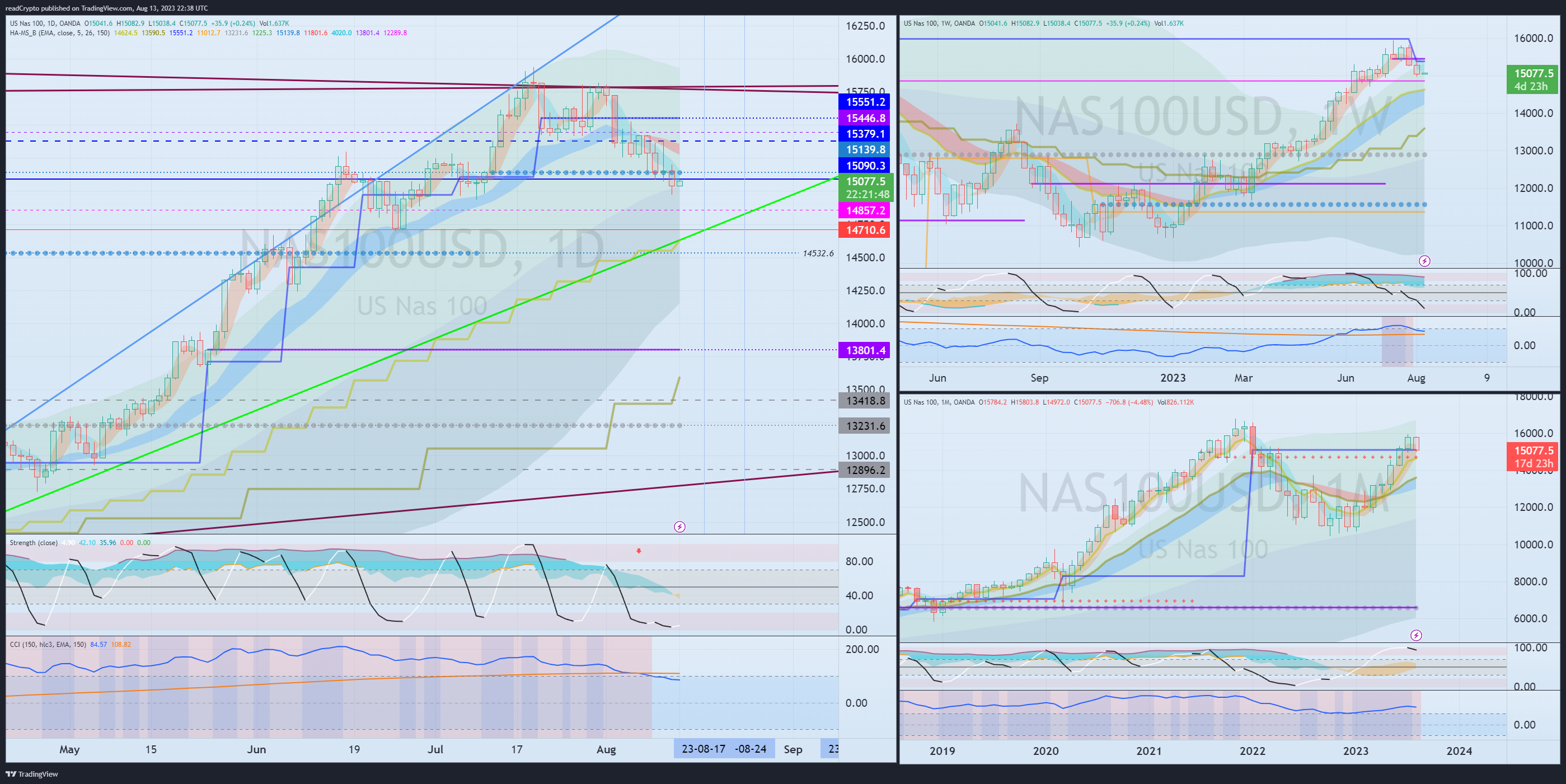Select the magenta 14857.2 price label
Screen dimensions: 1566x784
point(864,210)
